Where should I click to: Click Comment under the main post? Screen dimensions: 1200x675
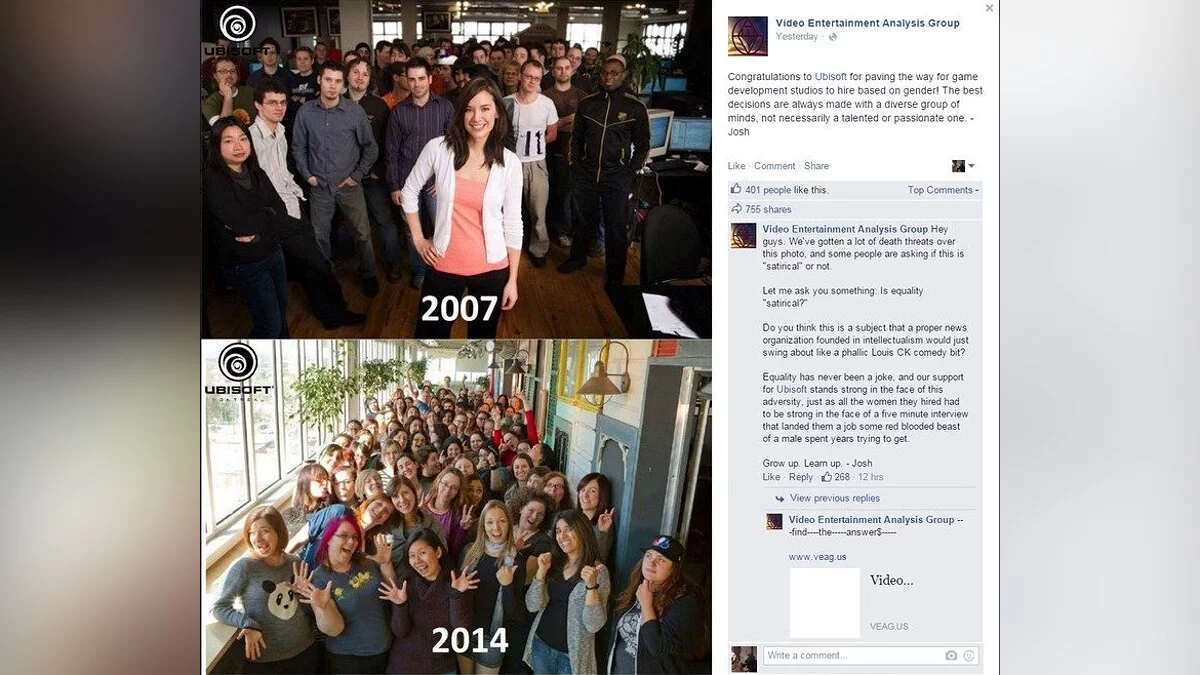[x=775, y=166]
